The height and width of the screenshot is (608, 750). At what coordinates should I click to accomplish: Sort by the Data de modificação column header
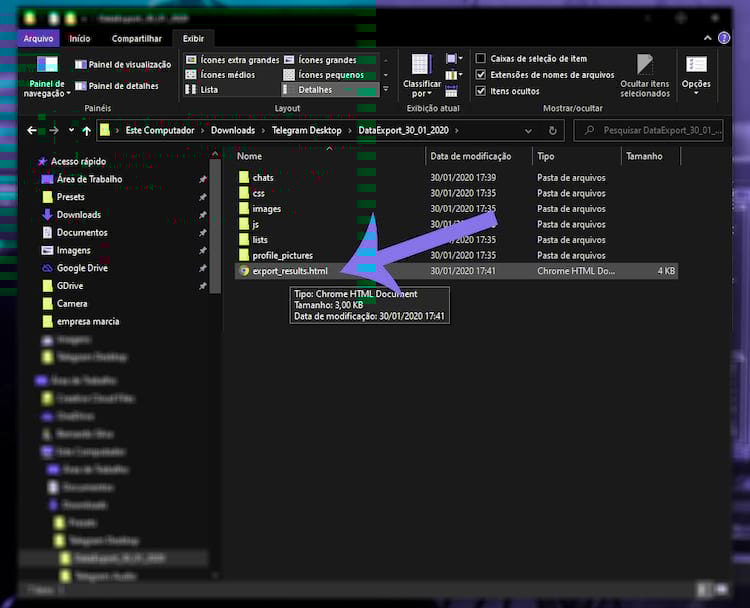471,156
